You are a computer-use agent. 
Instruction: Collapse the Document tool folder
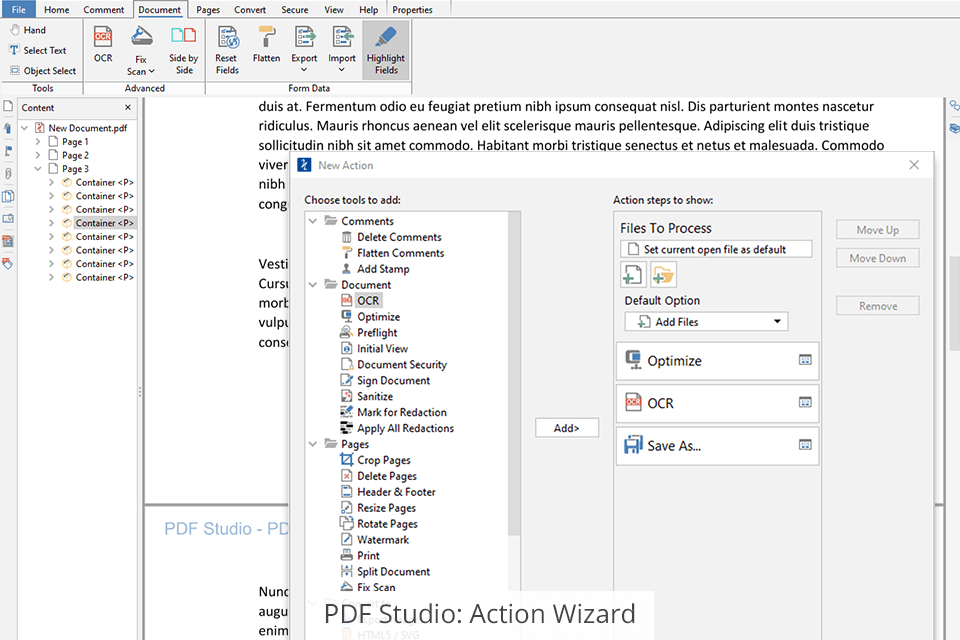[313, 284]
